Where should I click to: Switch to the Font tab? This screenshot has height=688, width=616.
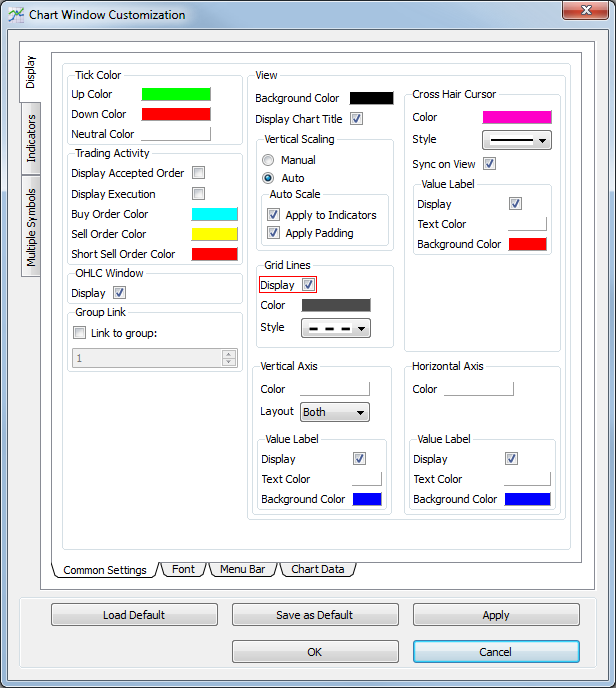[x=183, y=569]
